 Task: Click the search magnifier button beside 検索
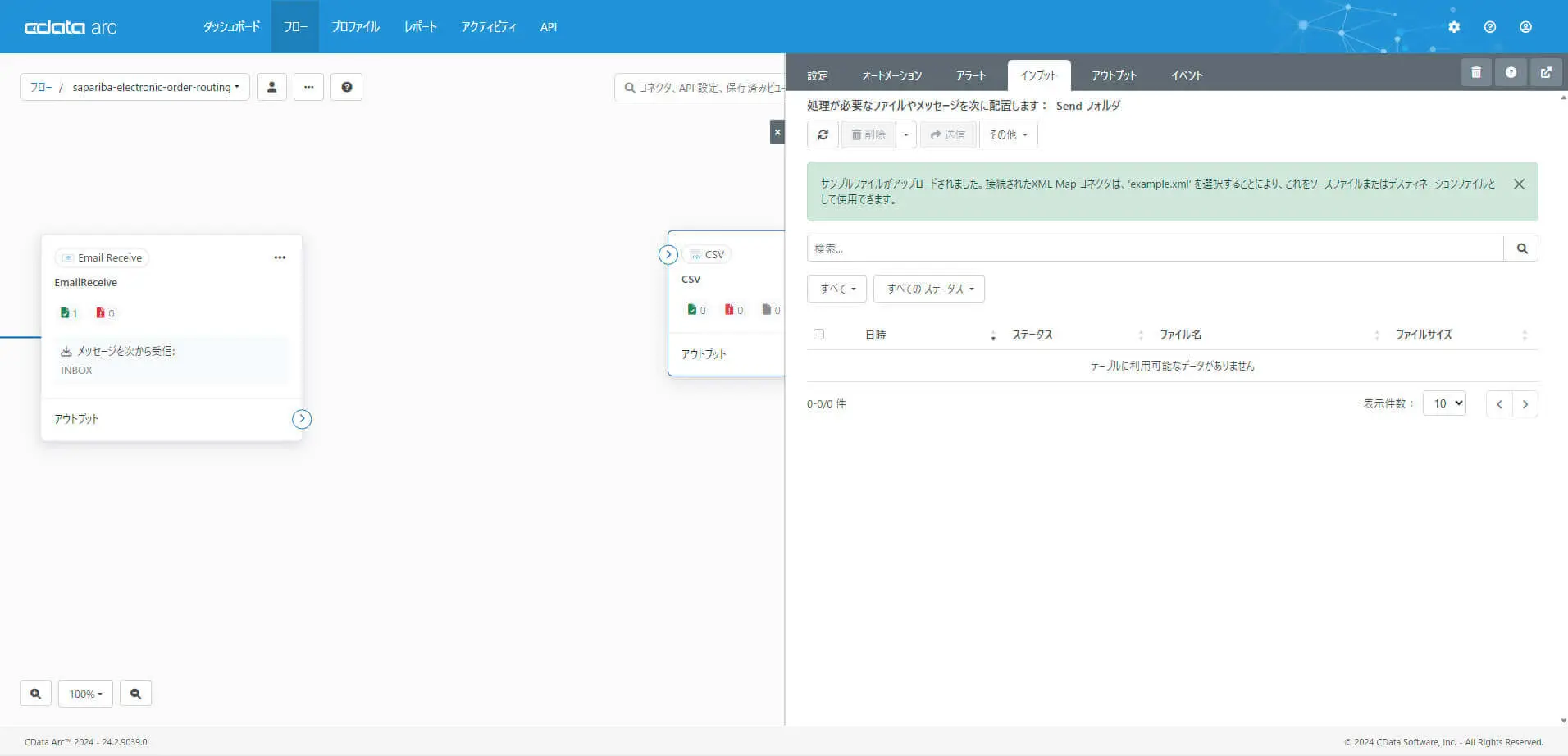click(1521, 248)
